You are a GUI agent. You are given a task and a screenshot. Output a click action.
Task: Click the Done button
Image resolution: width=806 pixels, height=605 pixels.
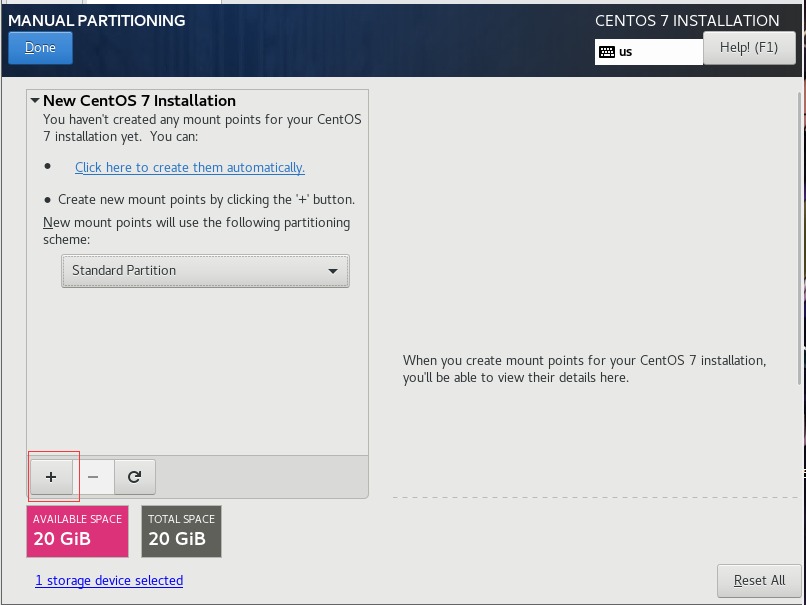(41, 48)
